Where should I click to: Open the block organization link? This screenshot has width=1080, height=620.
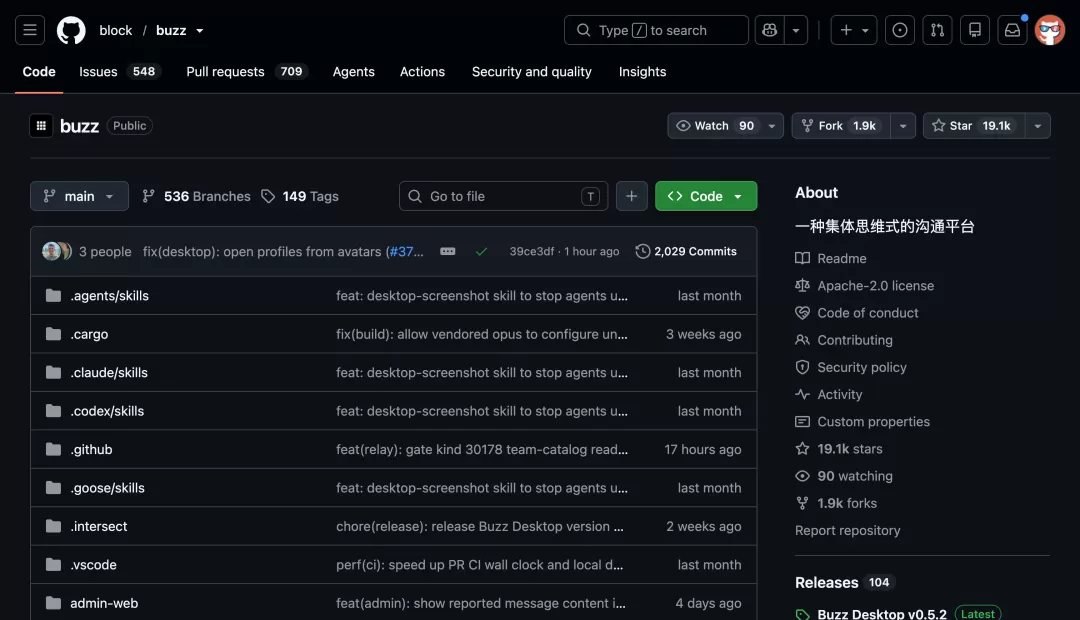click(x=116, y=30)
